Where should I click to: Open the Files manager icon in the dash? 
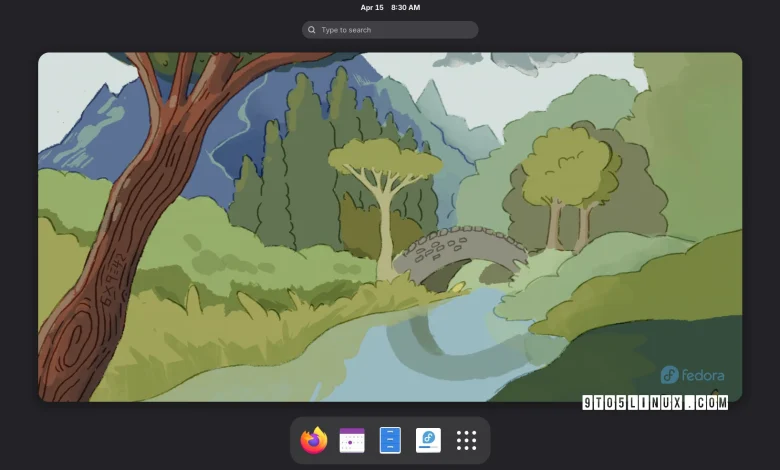[390, 440]
